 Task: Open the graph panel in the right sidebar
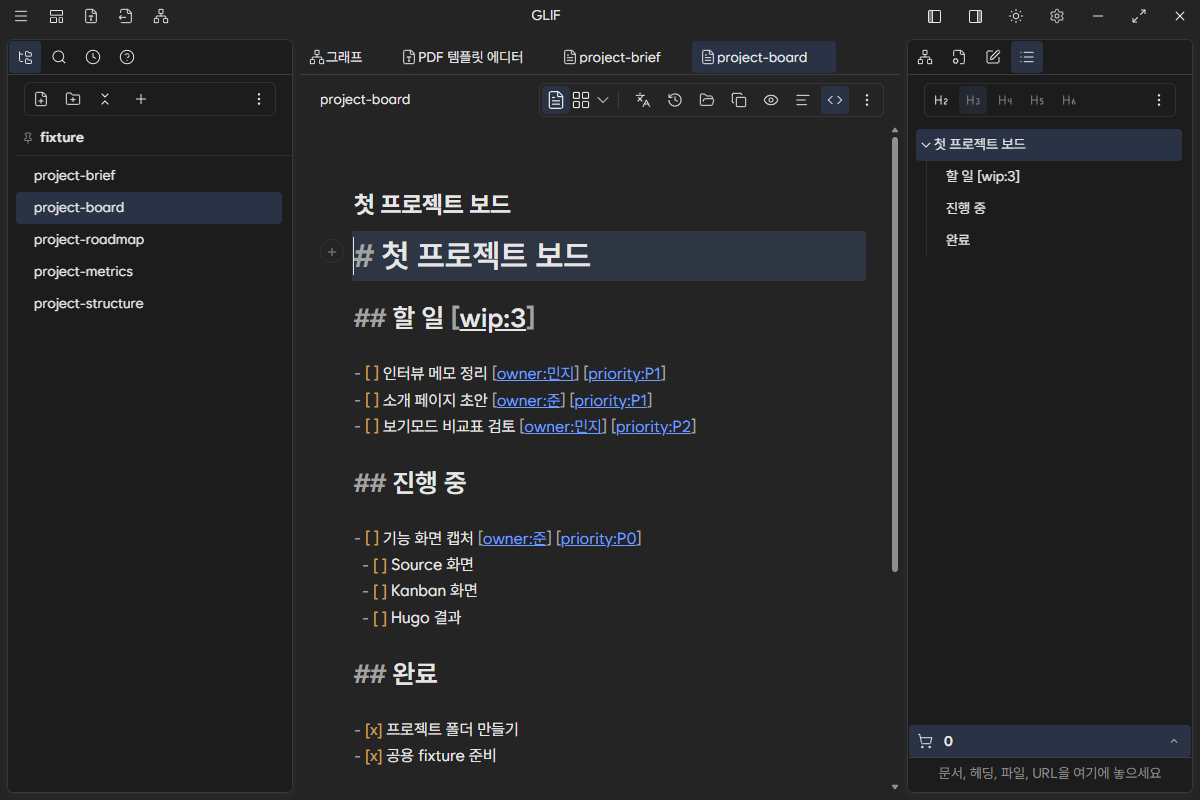click(x=925, y=57)
